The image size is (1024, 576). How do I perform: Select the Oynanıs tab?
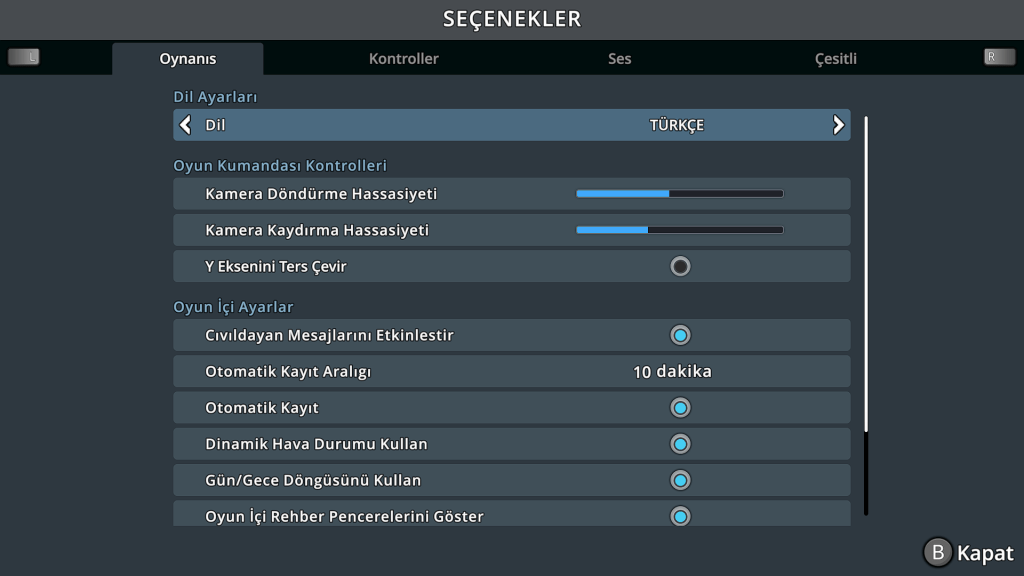pos(188,59)
